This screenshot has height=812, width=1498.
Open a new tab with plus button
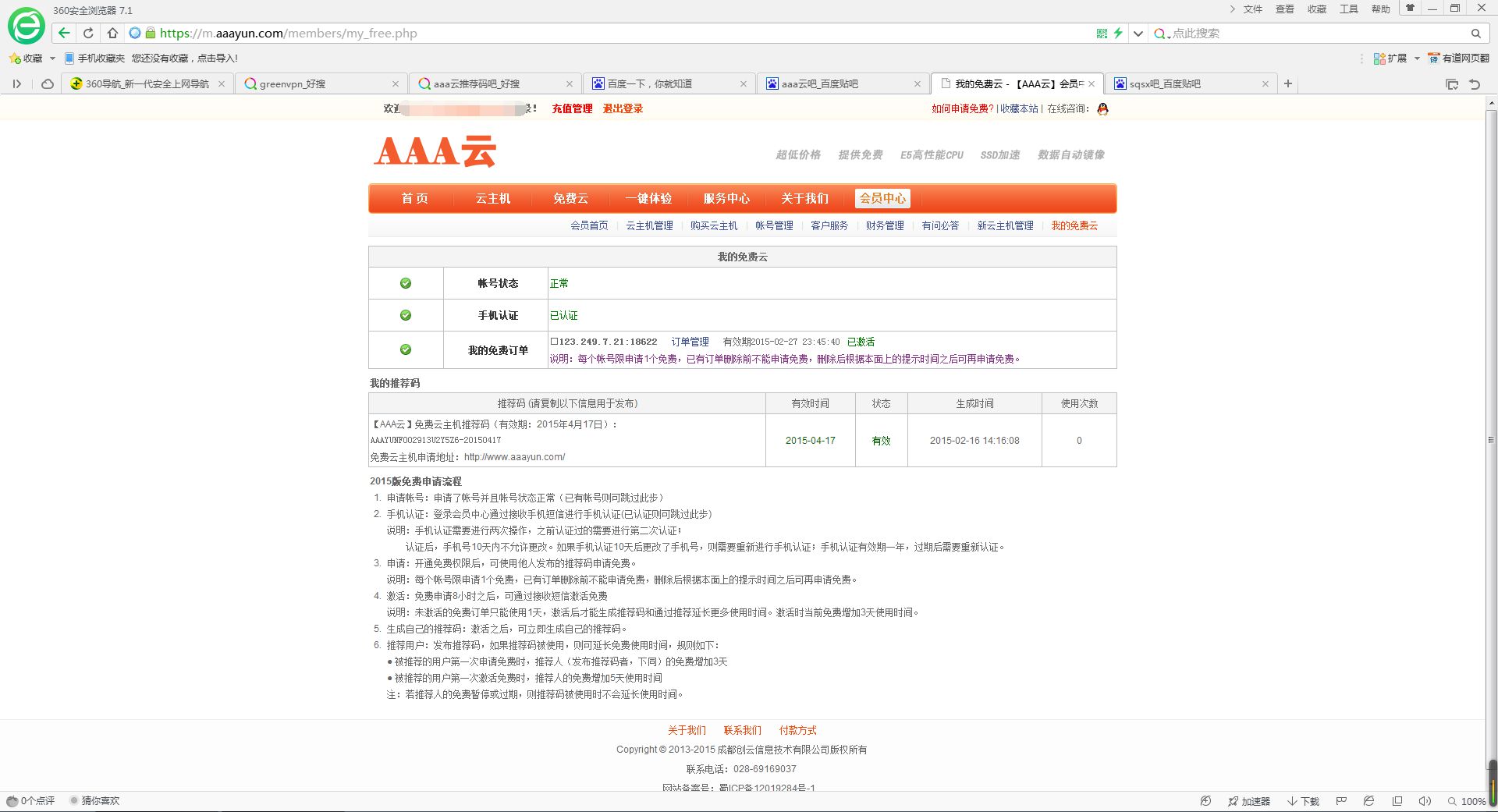(1288, 83)
